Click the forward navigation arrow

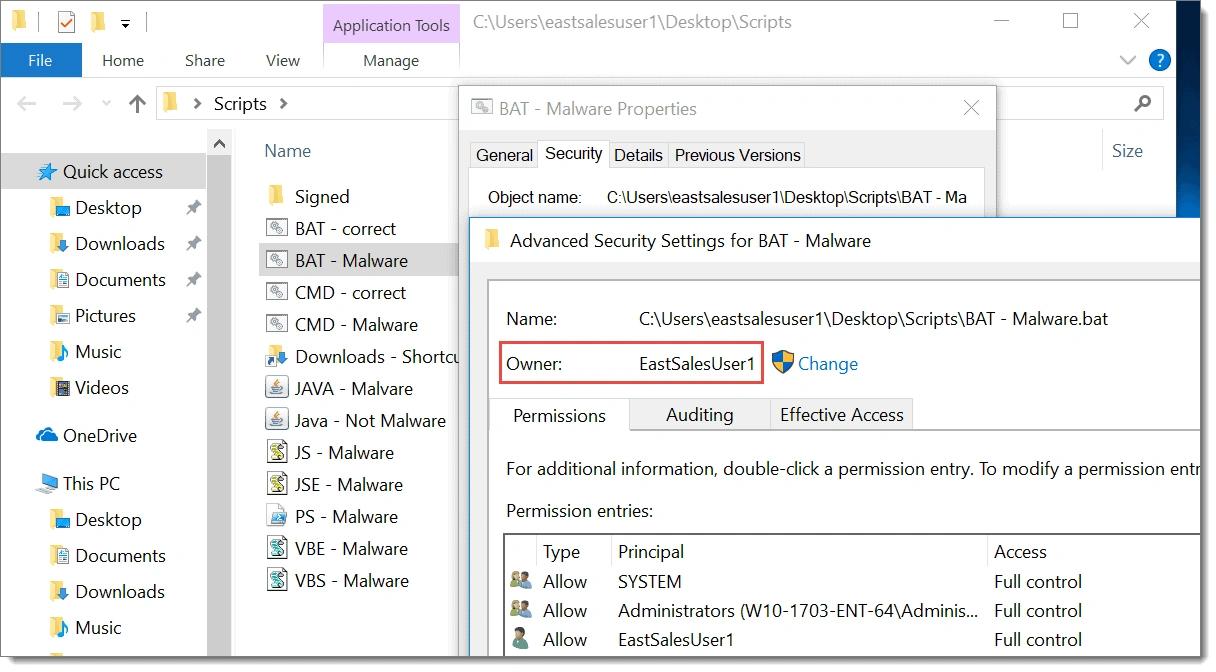coord(71,103)
